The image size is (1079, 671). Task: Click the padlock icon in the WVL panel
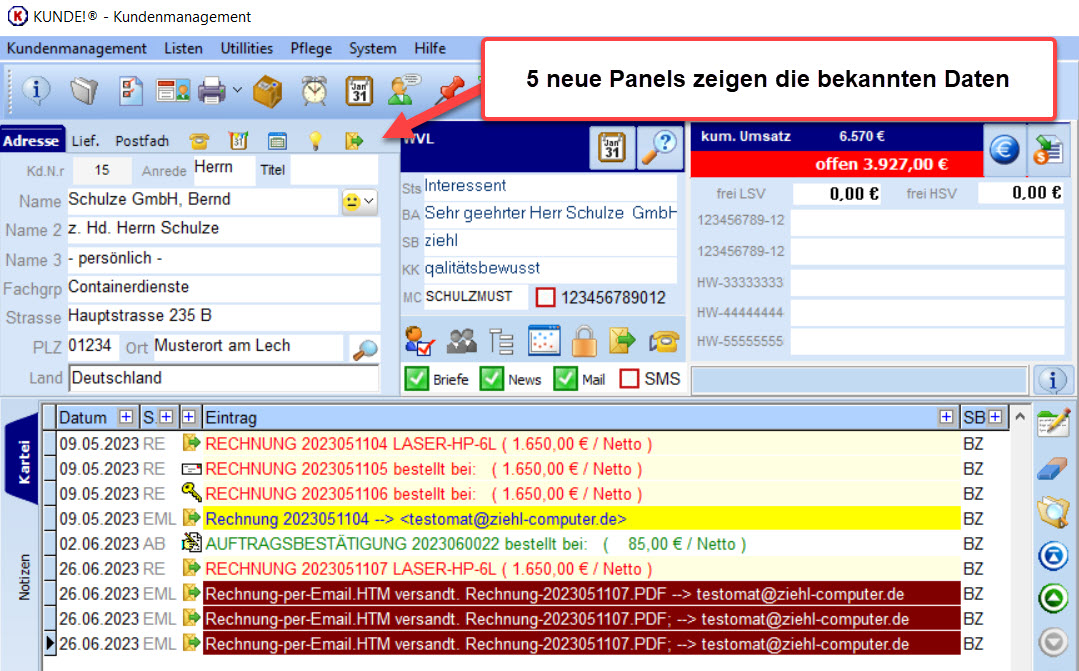[585, 341]
